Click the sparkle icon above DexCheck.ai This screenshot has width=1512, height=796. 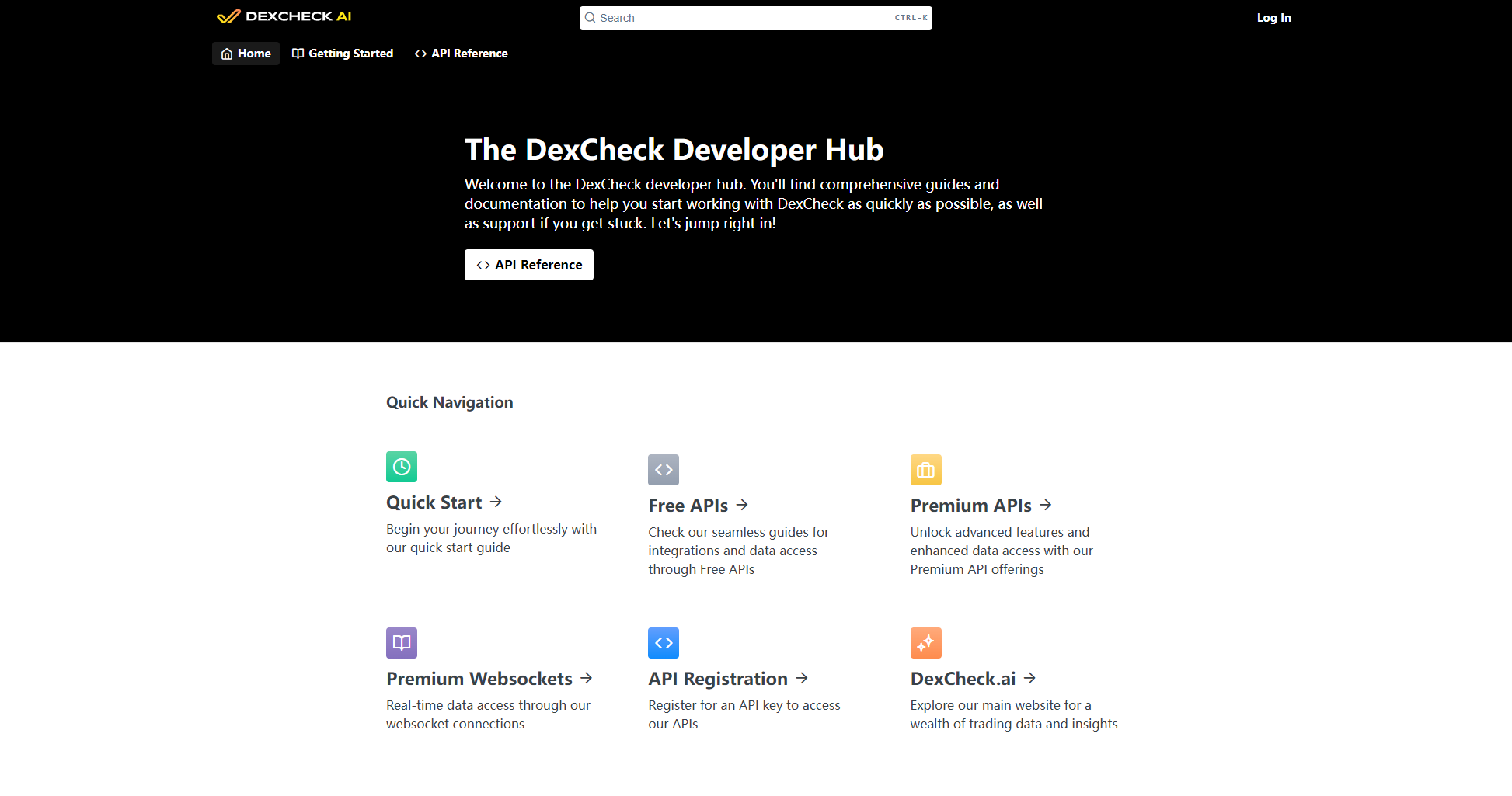[x=925, y=643]
